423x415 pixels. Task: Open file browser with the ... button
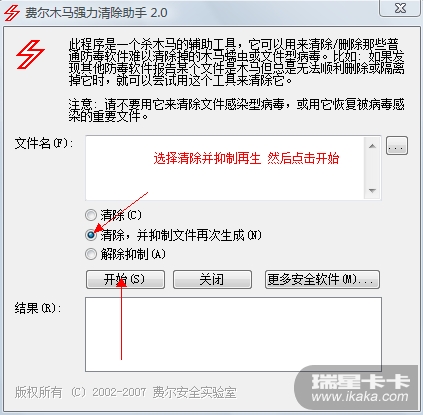point(397,146)
